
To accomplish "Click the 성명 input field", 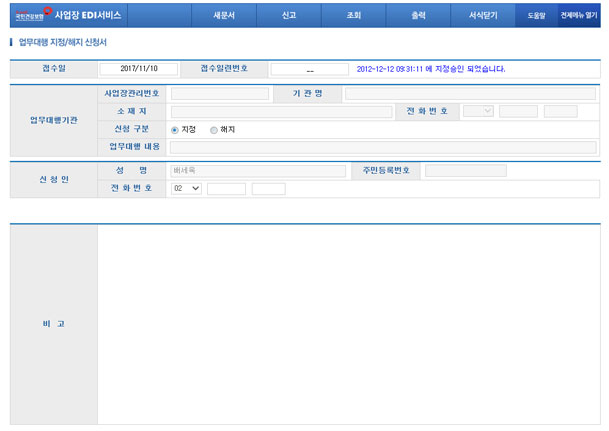I will (258, 171).
